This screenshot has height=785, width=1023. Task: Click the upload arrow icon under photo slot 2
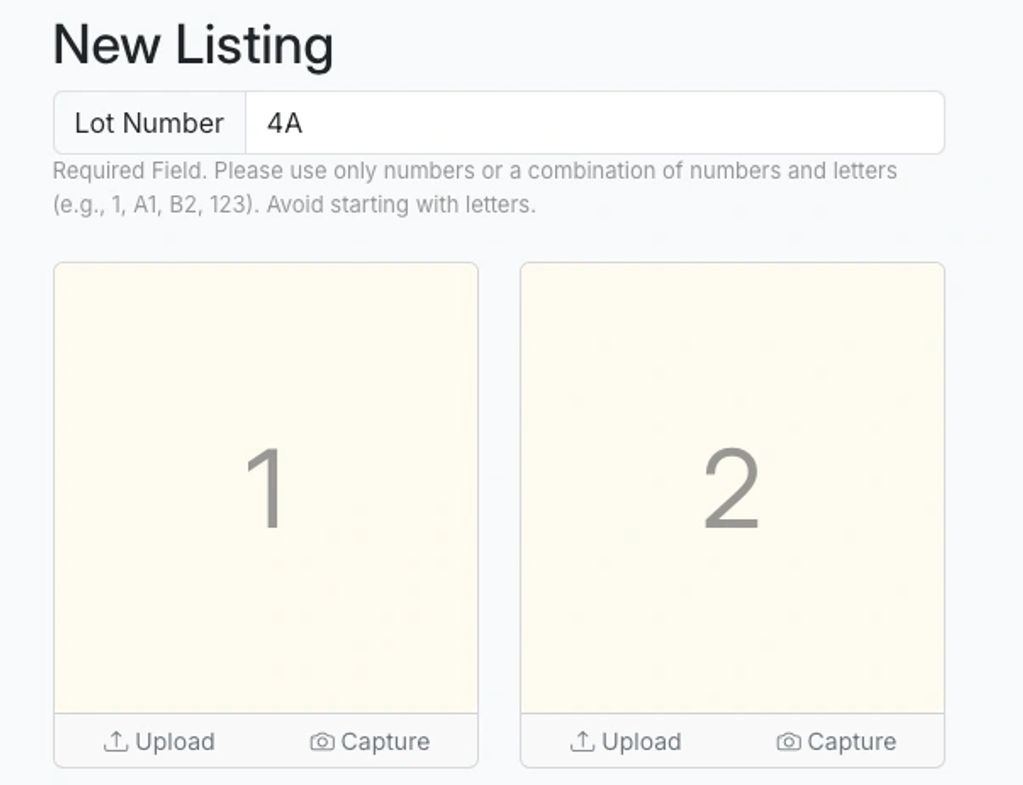tap(582, 742)
